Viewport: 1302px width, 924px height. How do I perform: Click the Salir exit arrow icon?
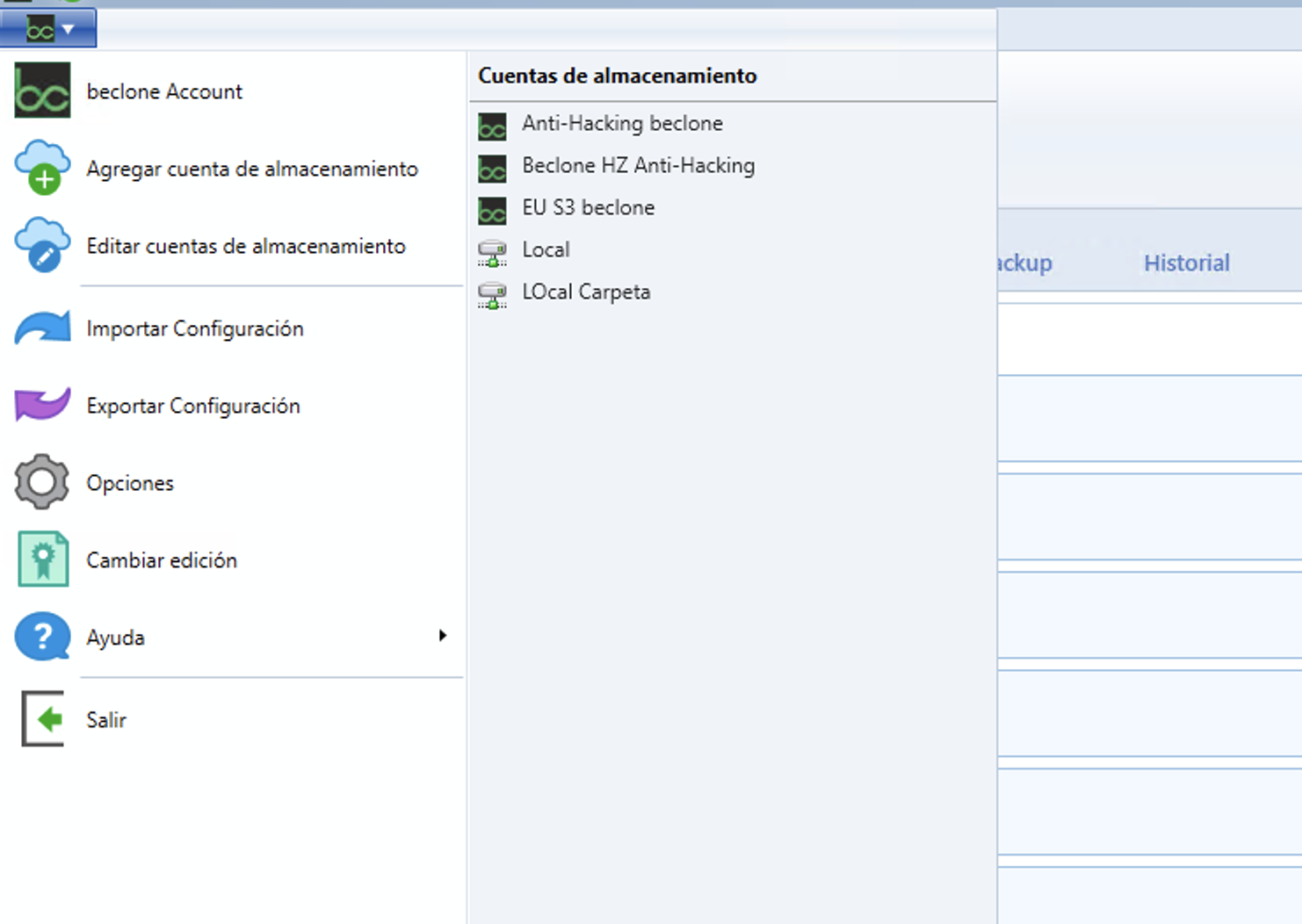point(42,718)
